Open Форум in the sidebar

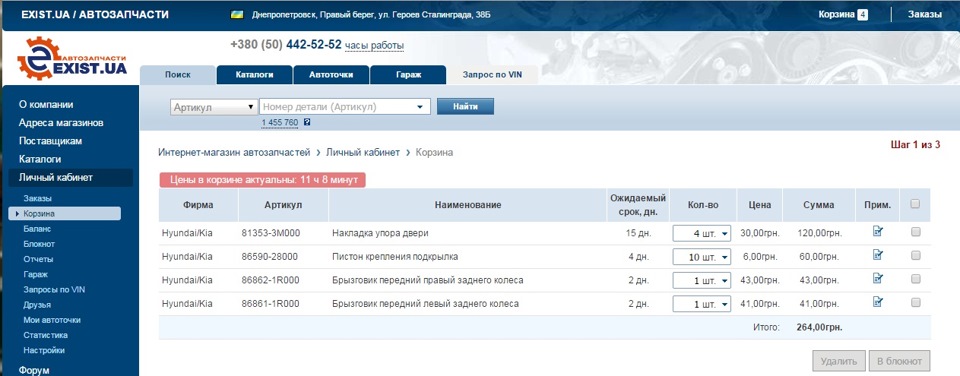click(34, 370)
